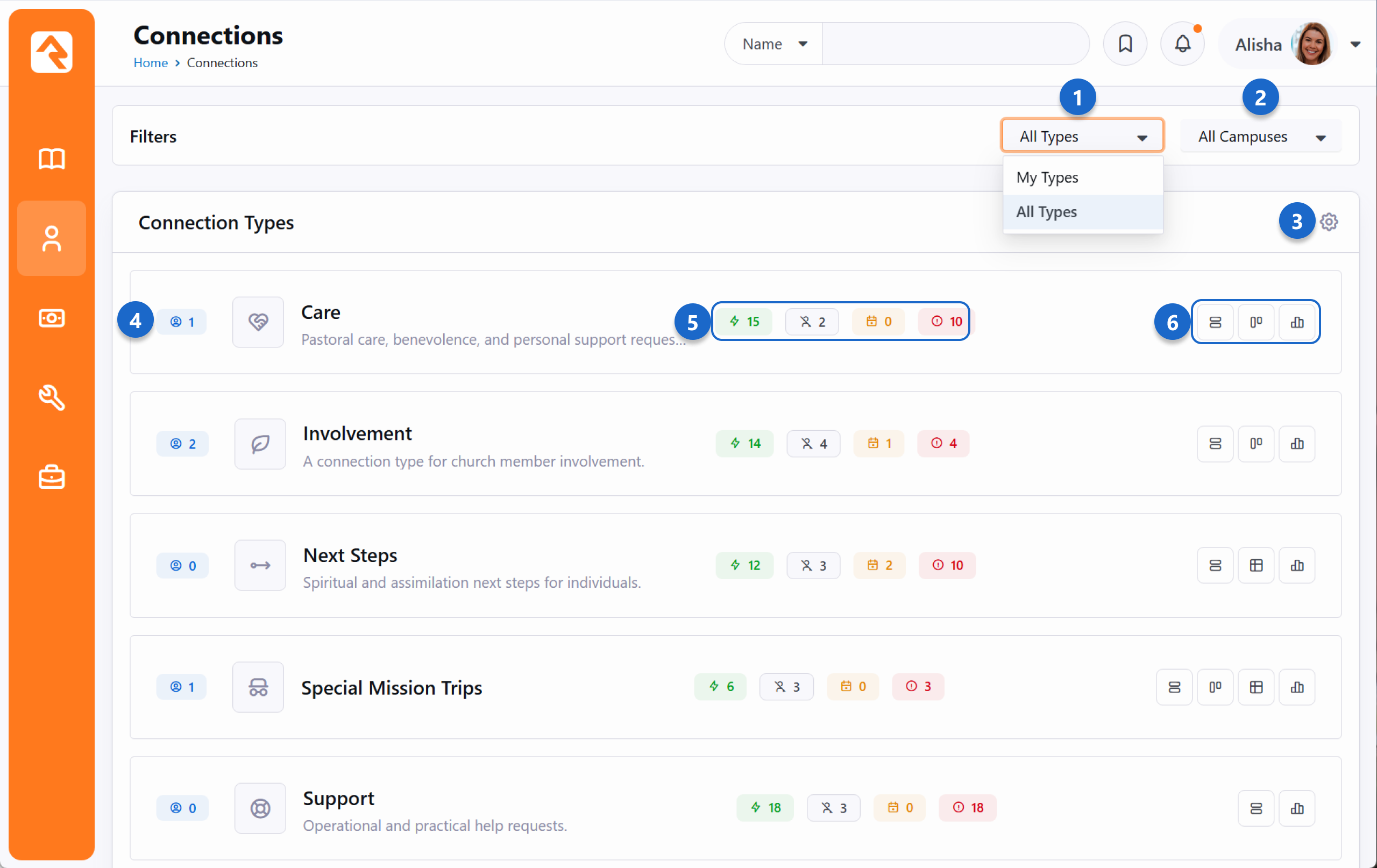Click into the header search field

954,44
